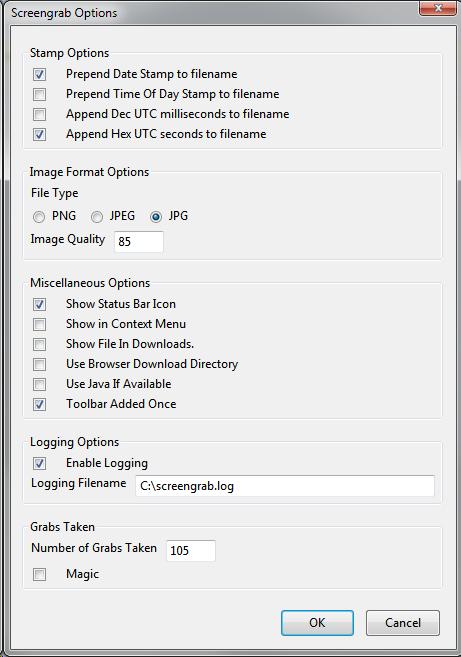This screenshot has width=461, height=657.
Task: Turn off Enable Logging checkbox
Action: tap(39, 463)
